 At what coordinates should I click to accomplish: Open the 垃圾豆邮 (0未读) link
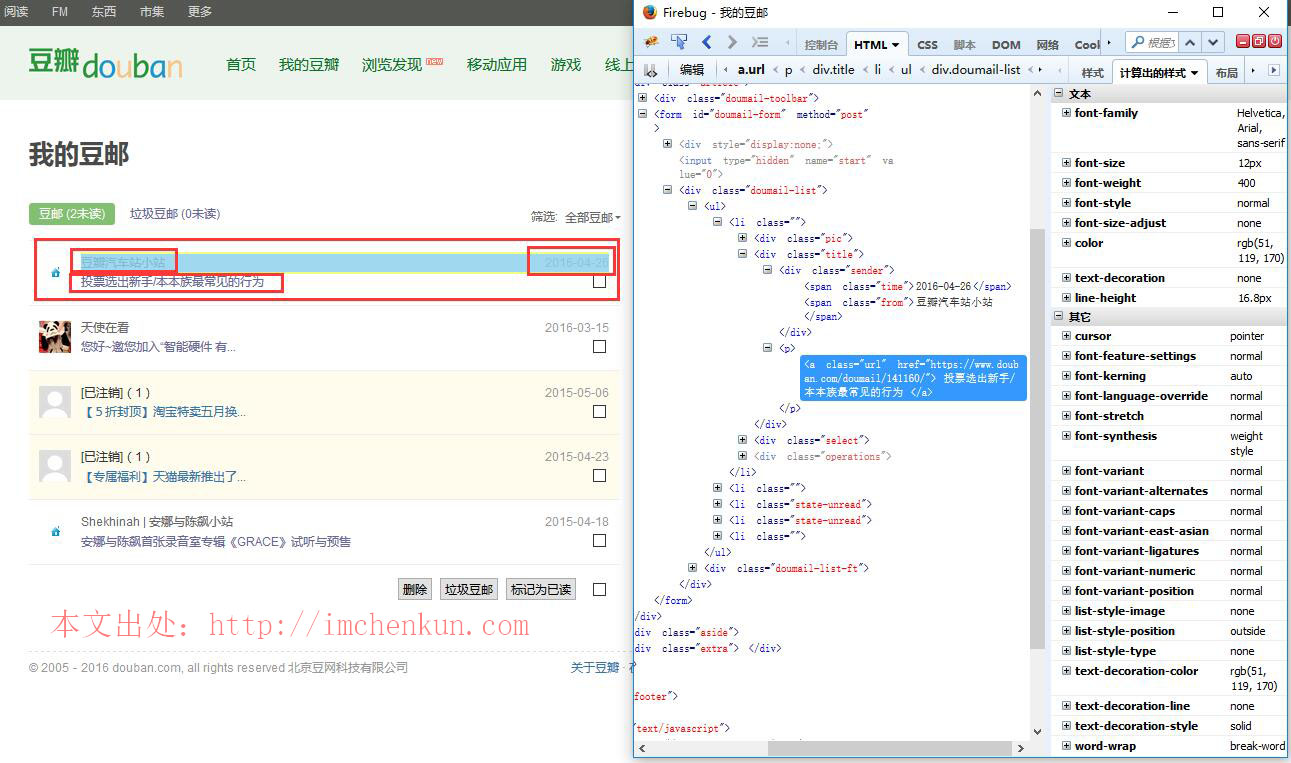(x=175, y=214)
